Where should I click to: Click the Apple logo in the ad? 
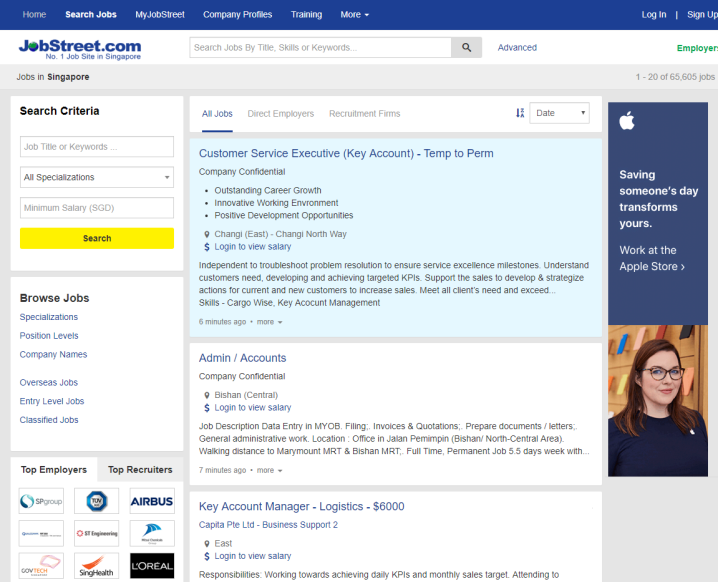pyautogui.click(x=627, y=121)
